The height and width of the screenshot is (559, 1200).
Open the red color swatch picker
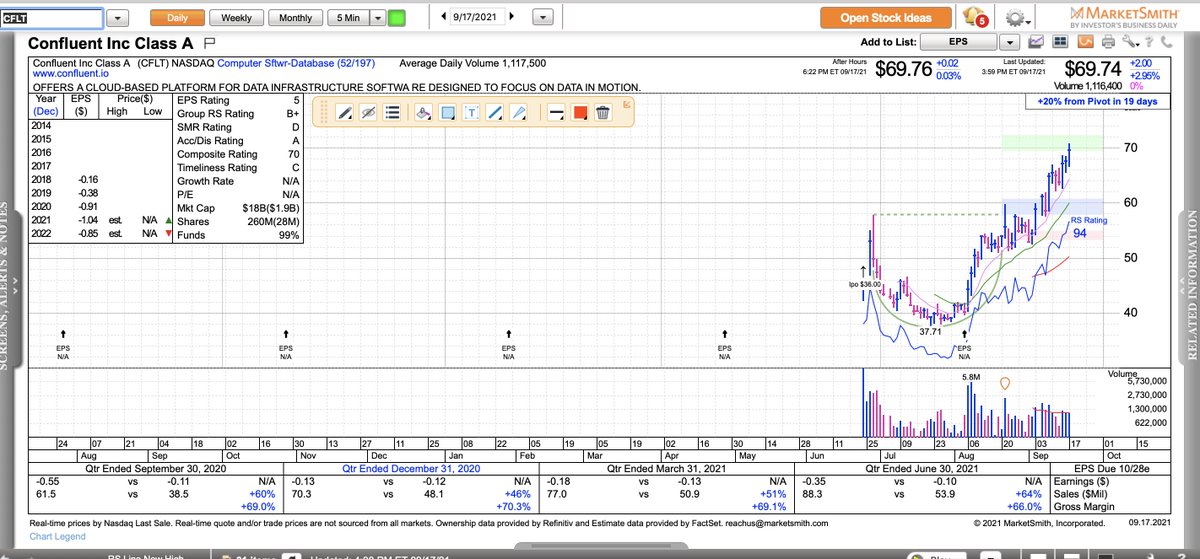click(579, 113)
